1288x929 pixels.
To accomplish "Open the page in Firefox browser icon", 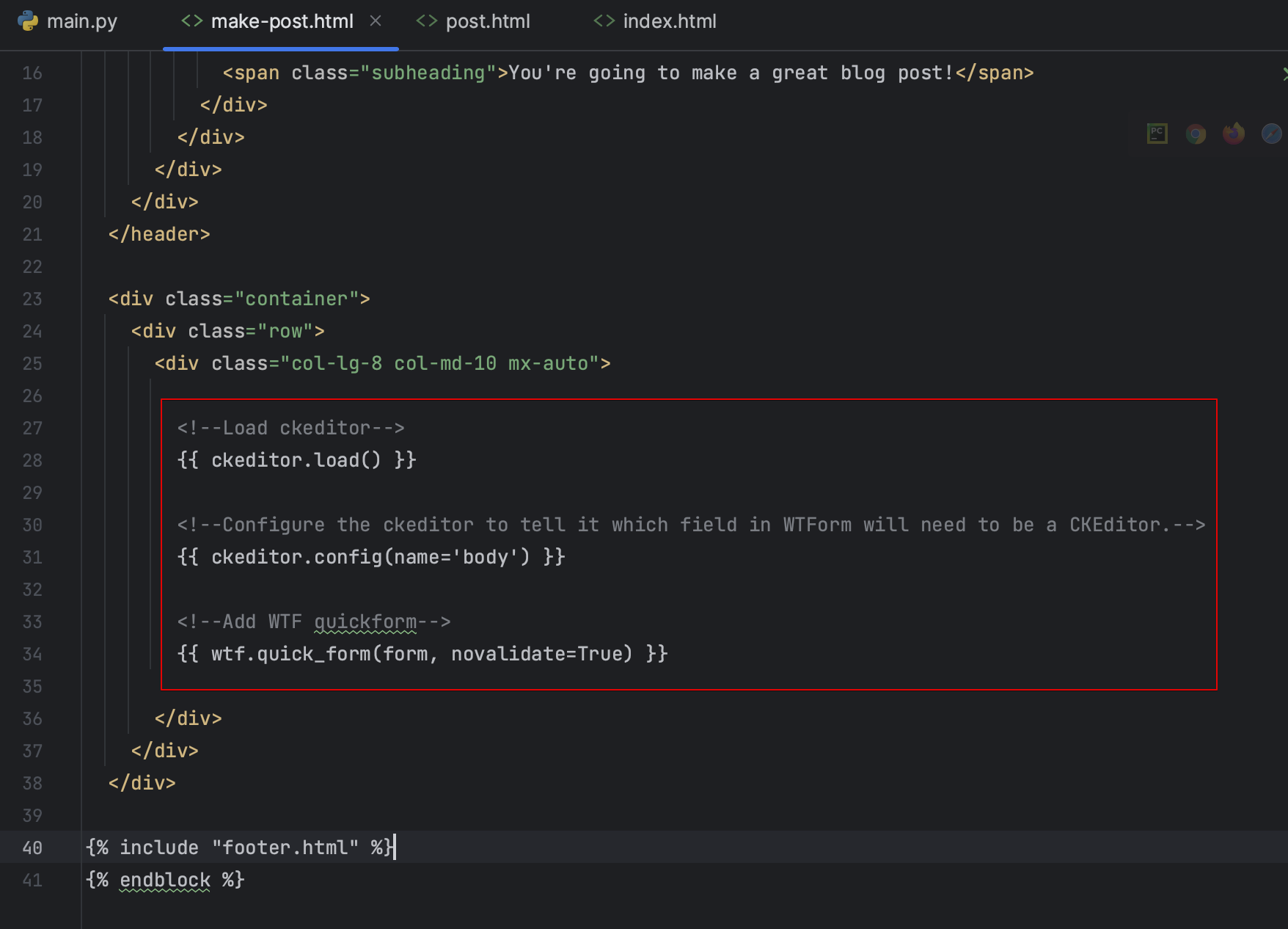I will pyautogui.click(x=1234, y=134).
